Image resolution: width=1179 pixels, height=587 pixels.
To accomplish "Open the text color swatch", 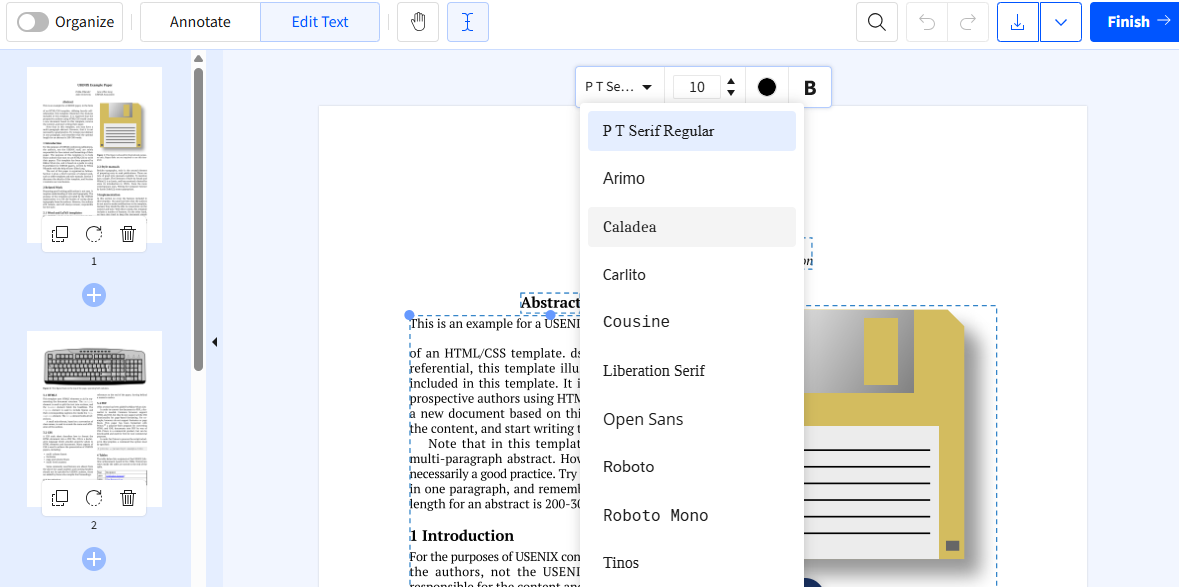I will tap(766, 86).
